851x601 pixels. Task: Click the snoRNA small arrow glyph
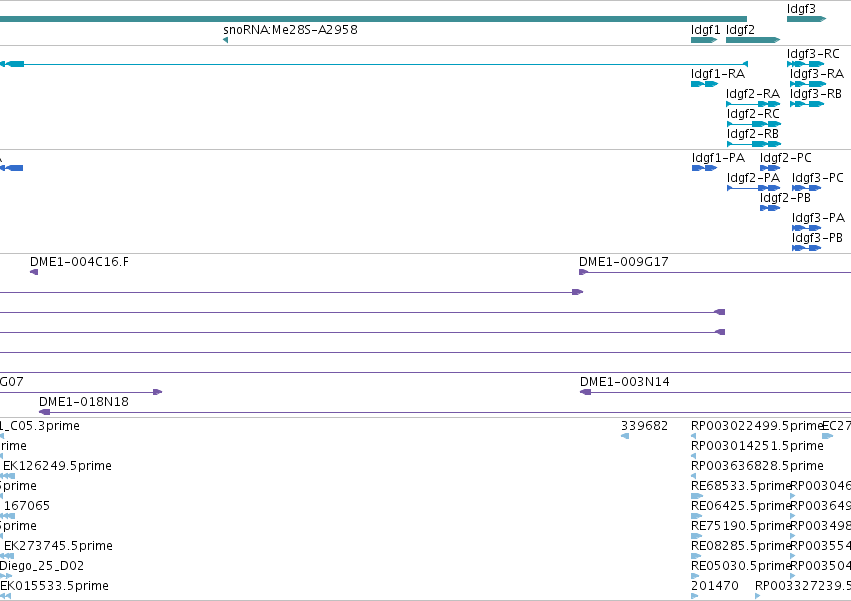click(x=225, y=40)
